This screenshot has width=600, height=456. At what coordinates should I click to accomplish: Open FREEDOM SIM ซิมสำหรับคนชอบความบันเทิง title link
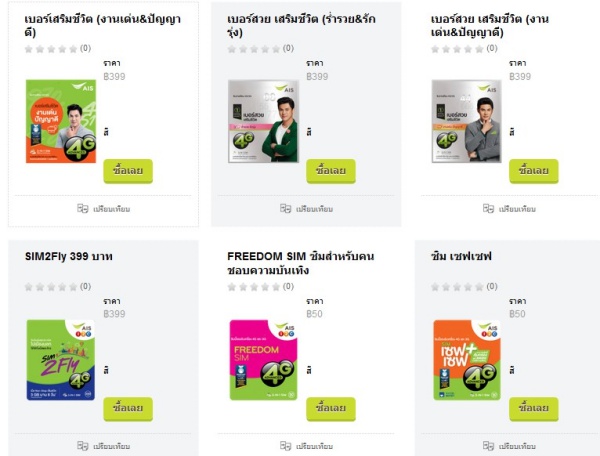pyautogui.click(x=301, y=263)
